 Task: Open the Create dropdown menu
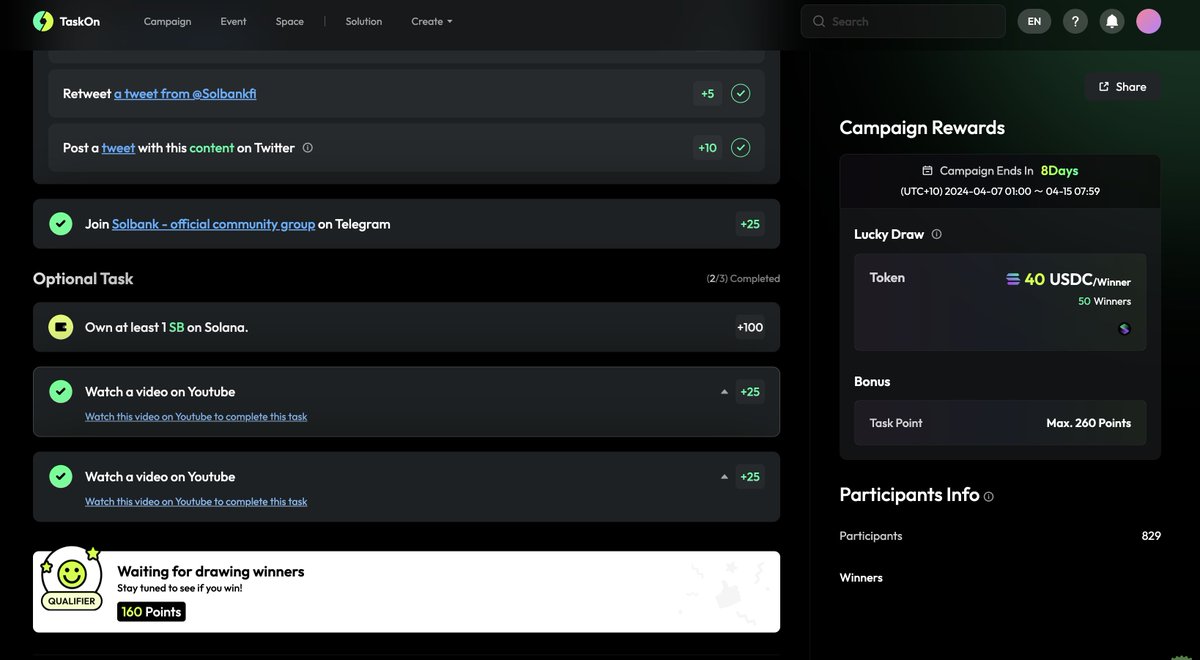pos(432,21)
